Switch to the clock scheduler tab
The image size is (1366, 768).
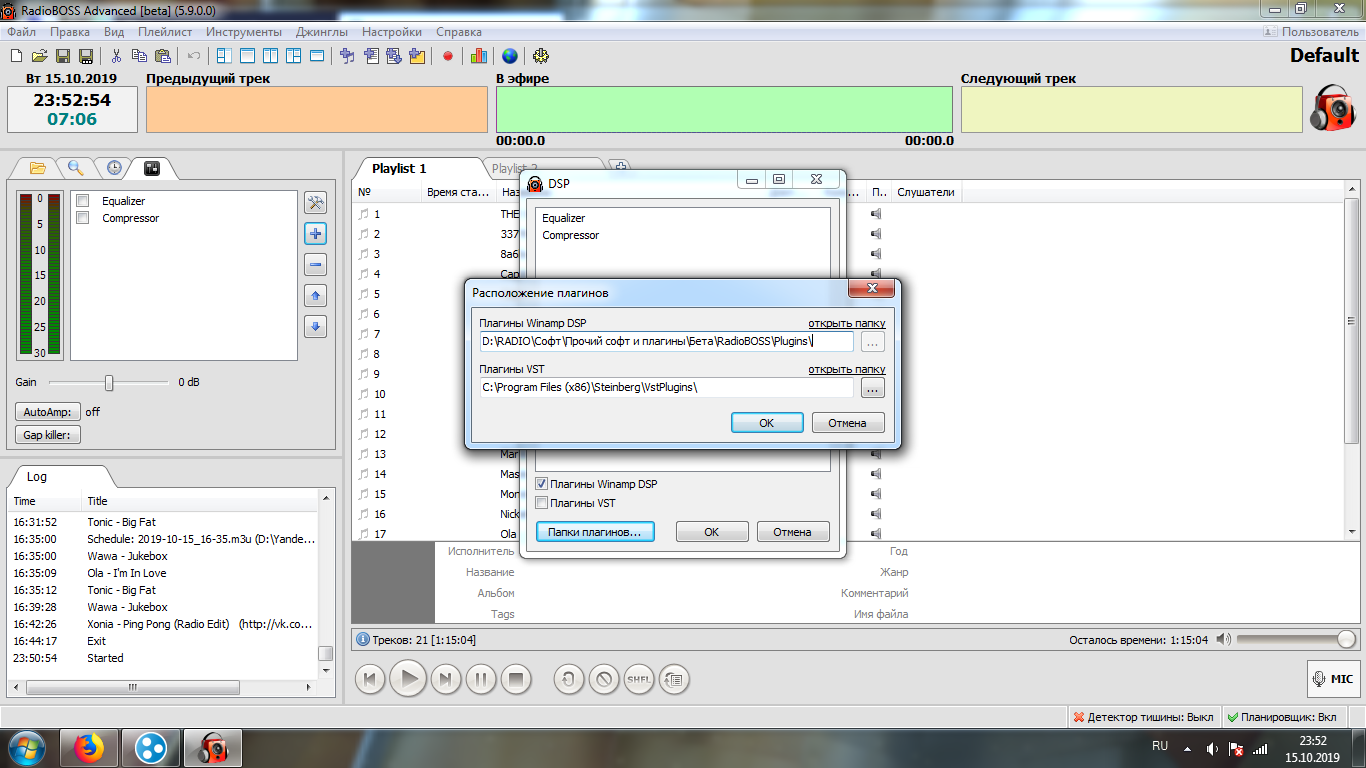pyautogui.click(x=114, y=168)
